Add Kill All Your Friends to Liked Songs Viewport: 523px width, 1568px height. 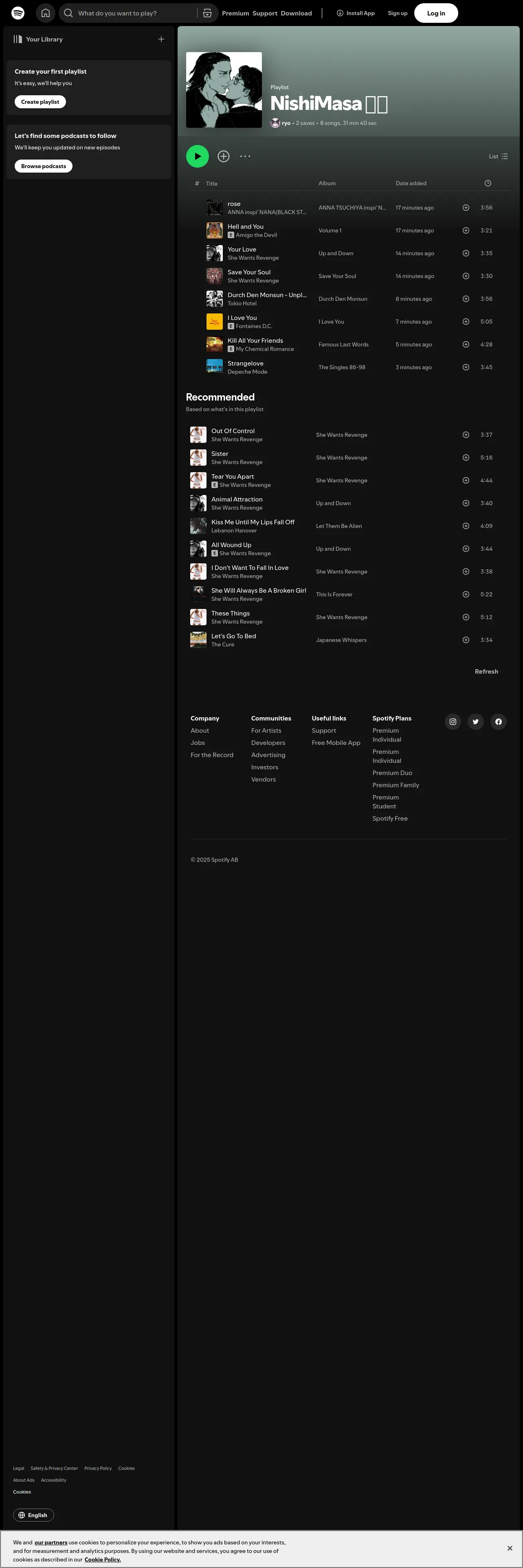coord(466,344)
